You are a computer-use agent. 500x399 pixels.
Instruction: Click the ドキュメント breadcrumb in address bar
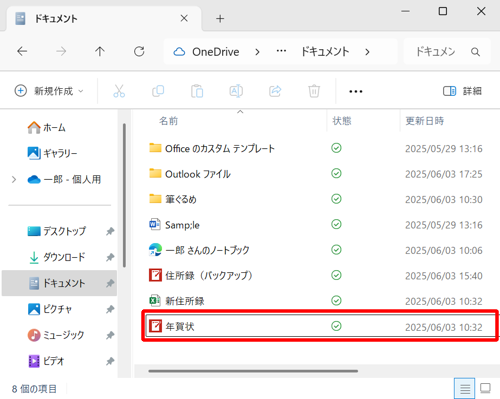click(x=325, y=52)
